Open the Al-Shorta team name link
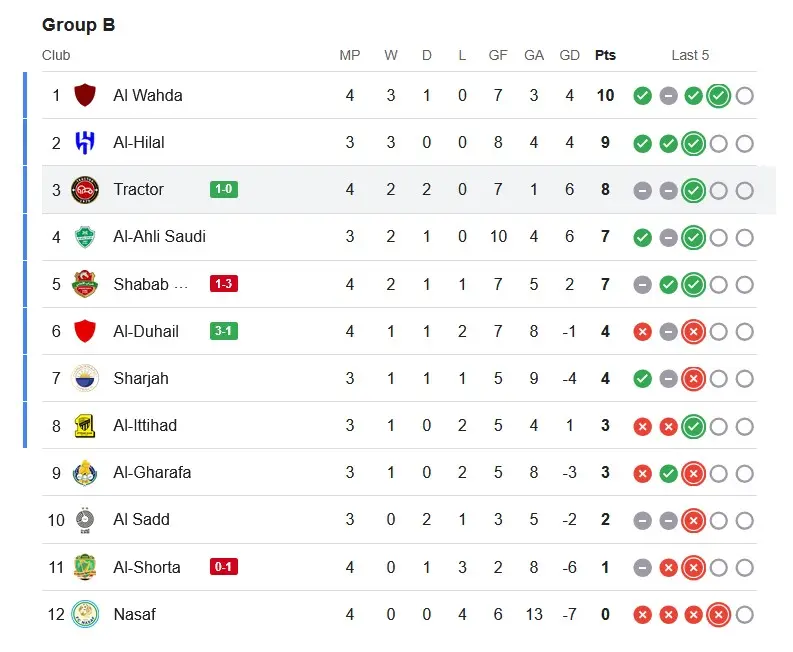The width and height of the screenshot is (793, 652). [147, 567]
